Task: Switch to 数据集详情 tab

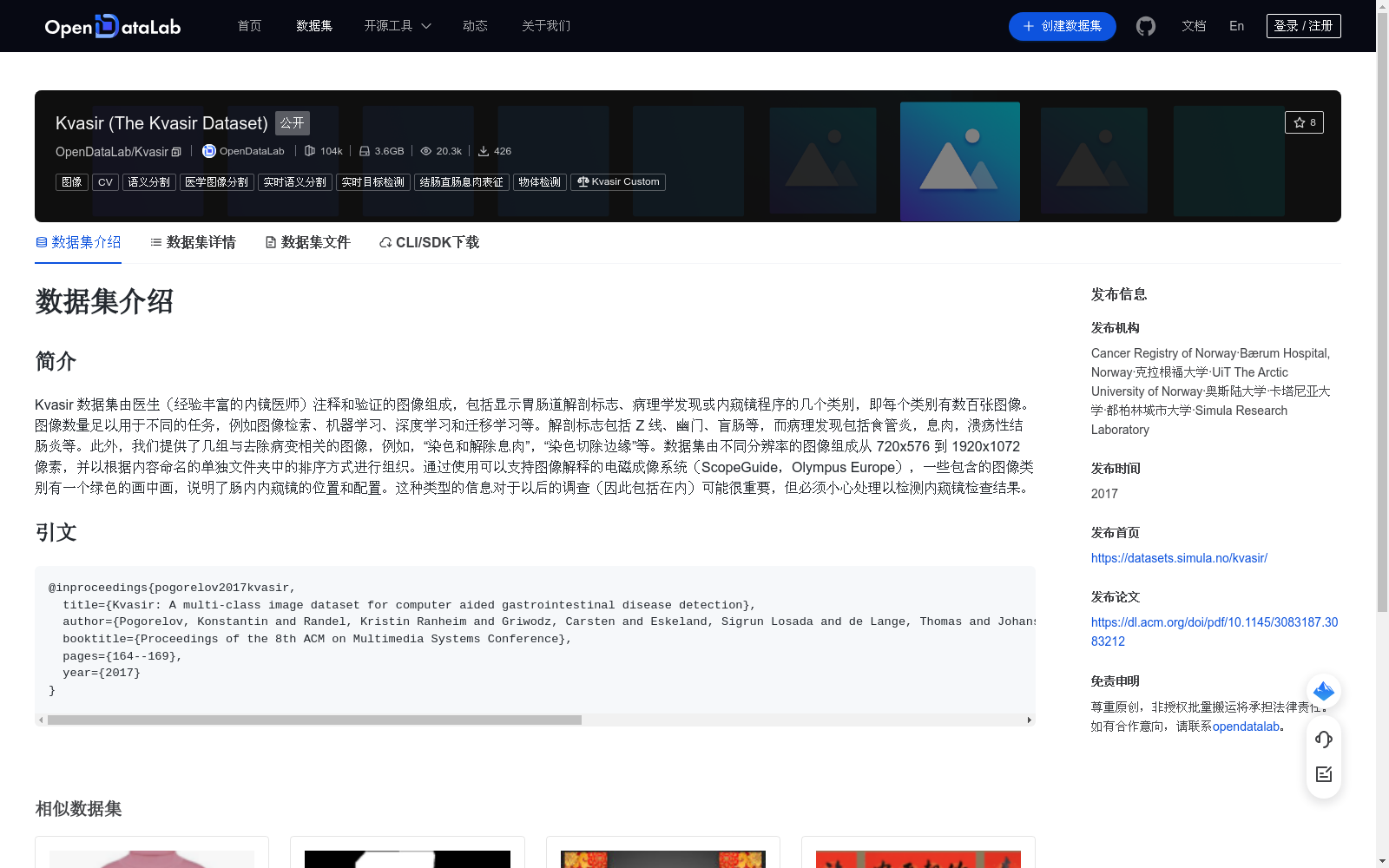Action: [x=193, y=242]
